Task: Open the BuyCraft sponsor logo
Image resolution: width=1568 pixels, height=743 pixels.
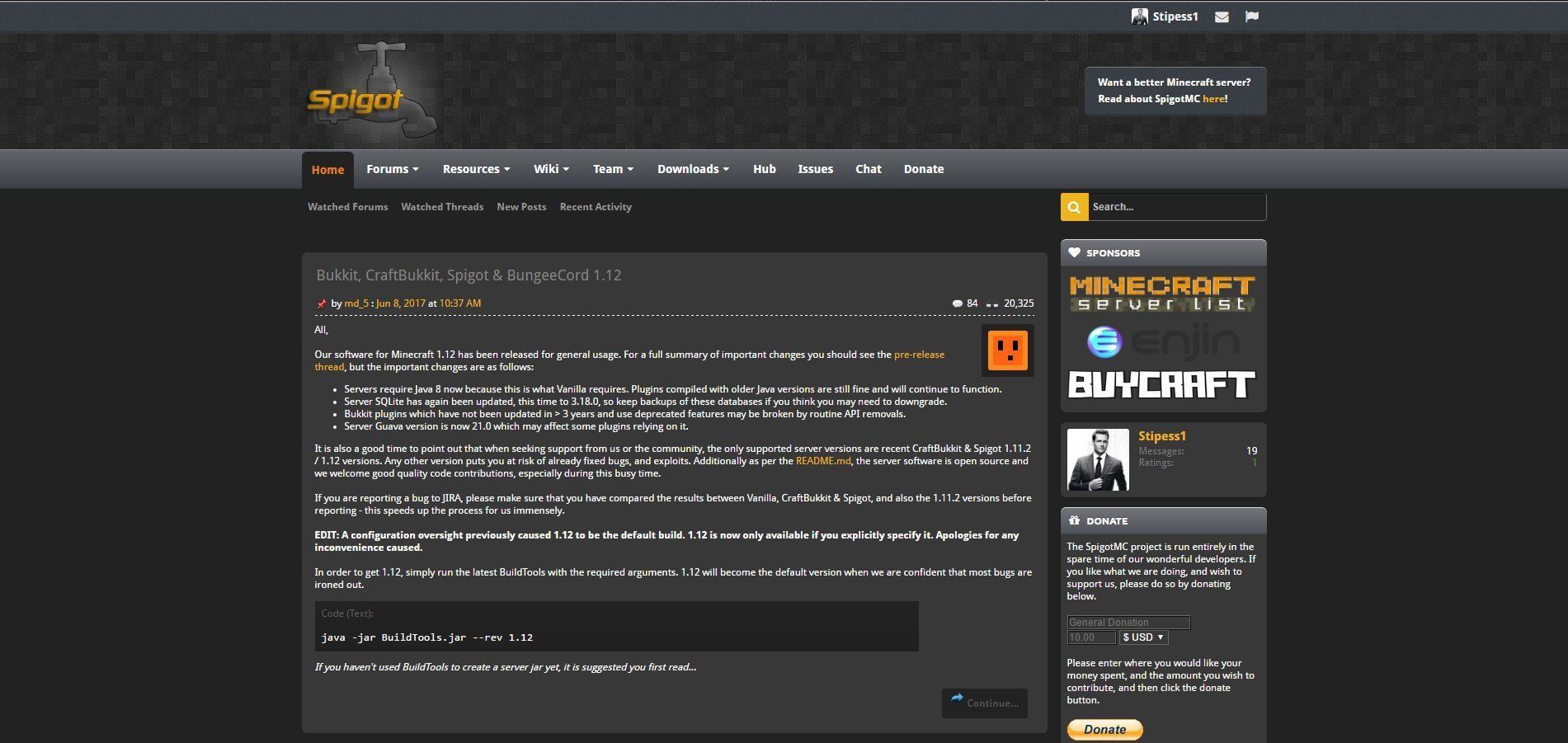Action: click(x=1161, y=384)
